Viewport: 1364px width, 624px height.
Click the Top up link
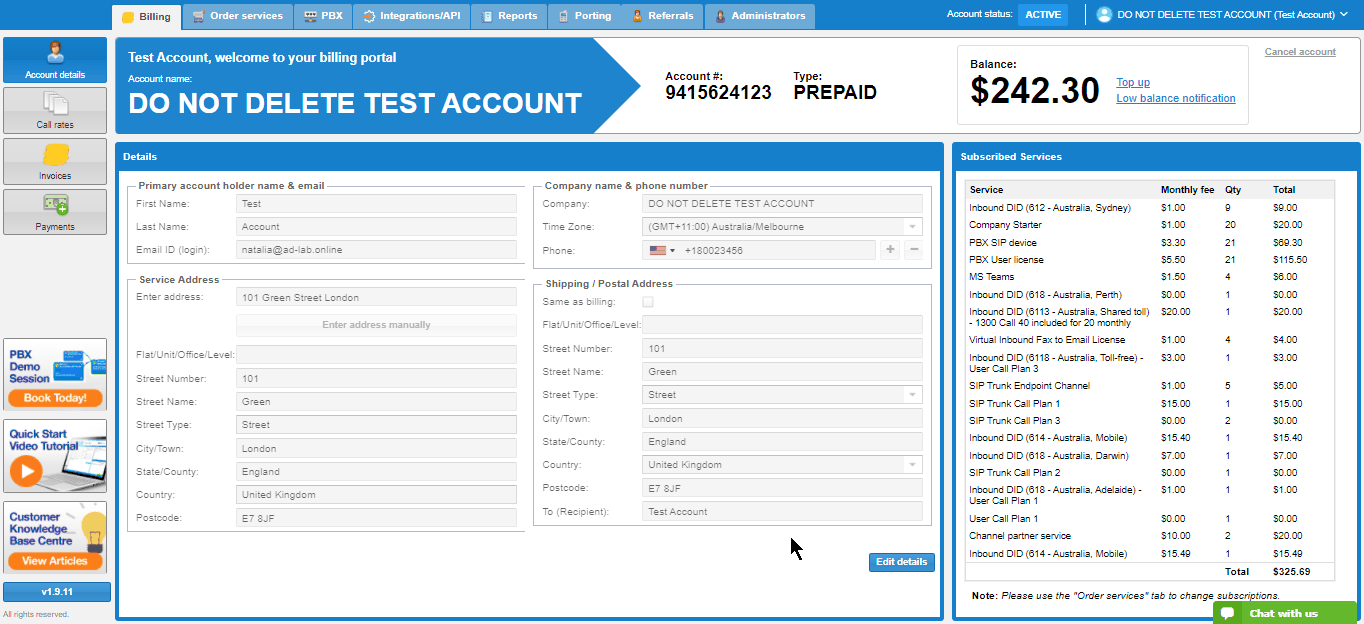tap(1133, 83)
